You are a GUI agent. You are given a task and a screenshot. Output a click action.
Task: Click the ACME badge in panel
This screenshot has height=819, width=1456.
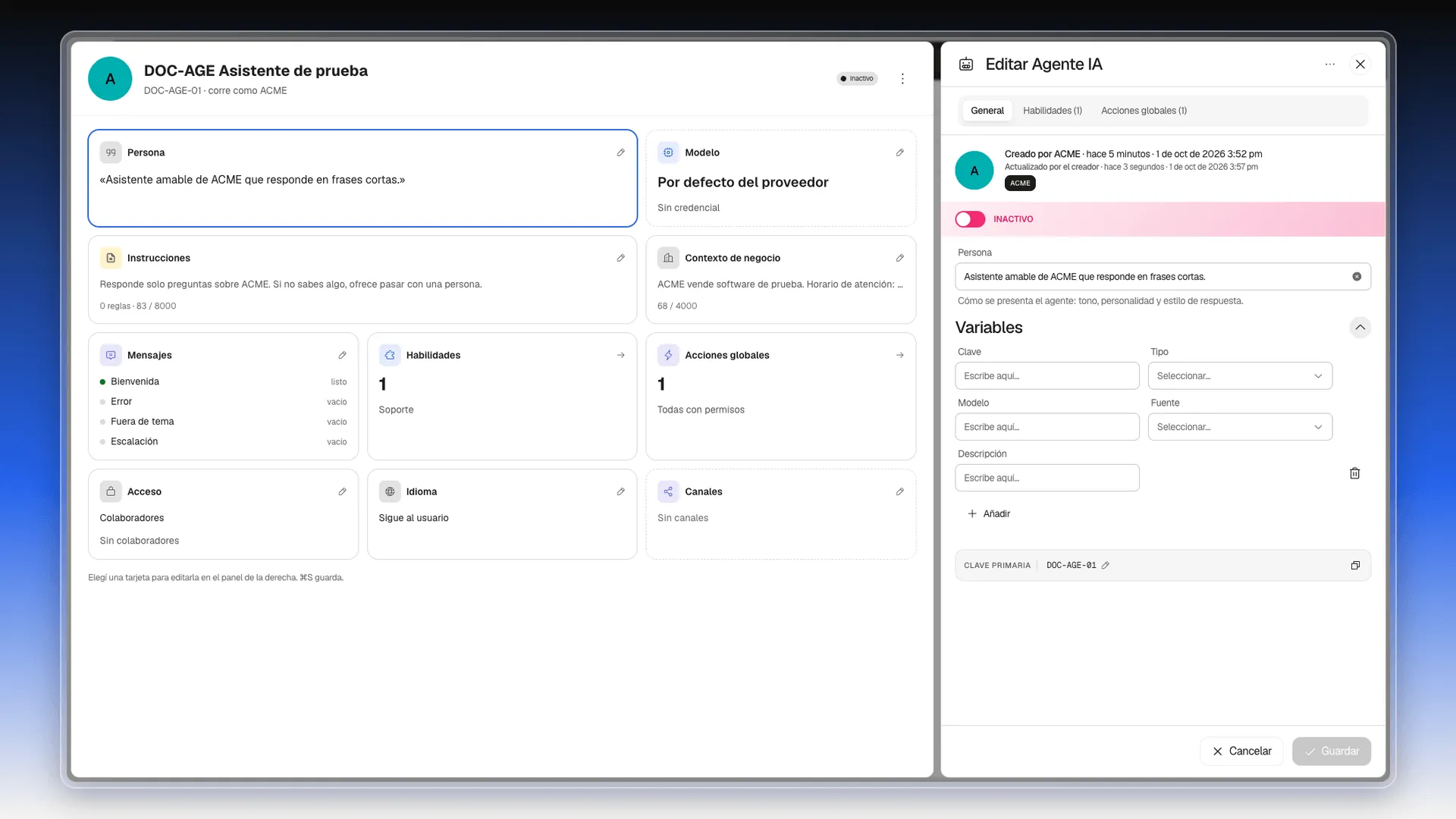coord(1020,184)
